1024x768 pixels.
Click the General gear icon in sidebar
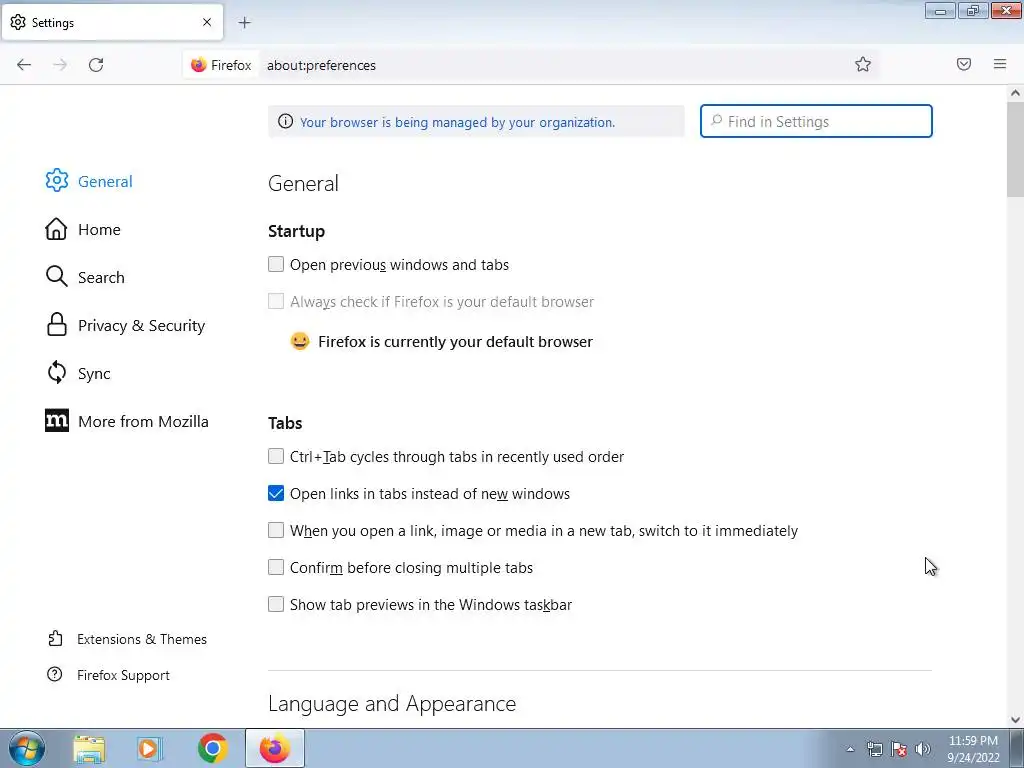(57, 181)
